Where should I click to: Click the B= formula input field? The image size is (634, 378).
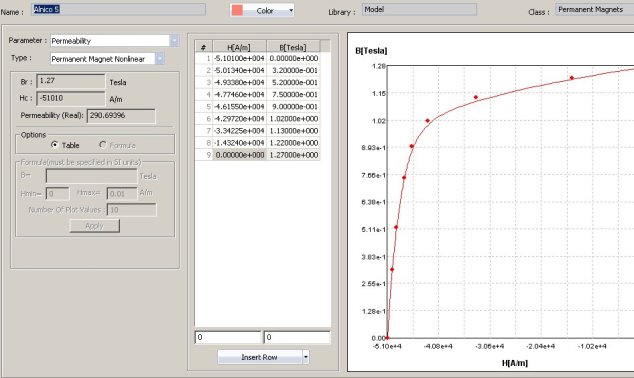point(91,176)
